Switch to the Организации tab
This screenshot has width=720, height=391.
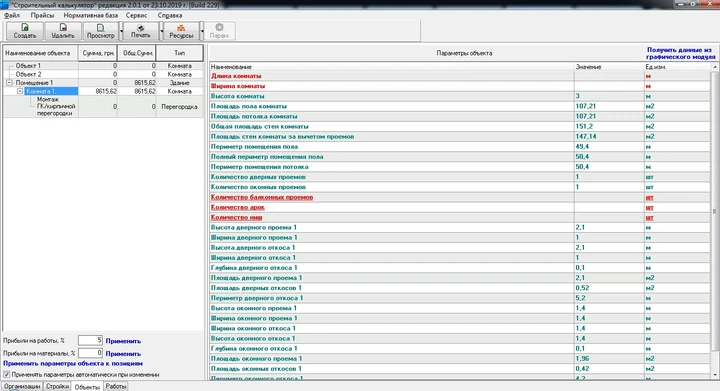(x=22, y=386)
